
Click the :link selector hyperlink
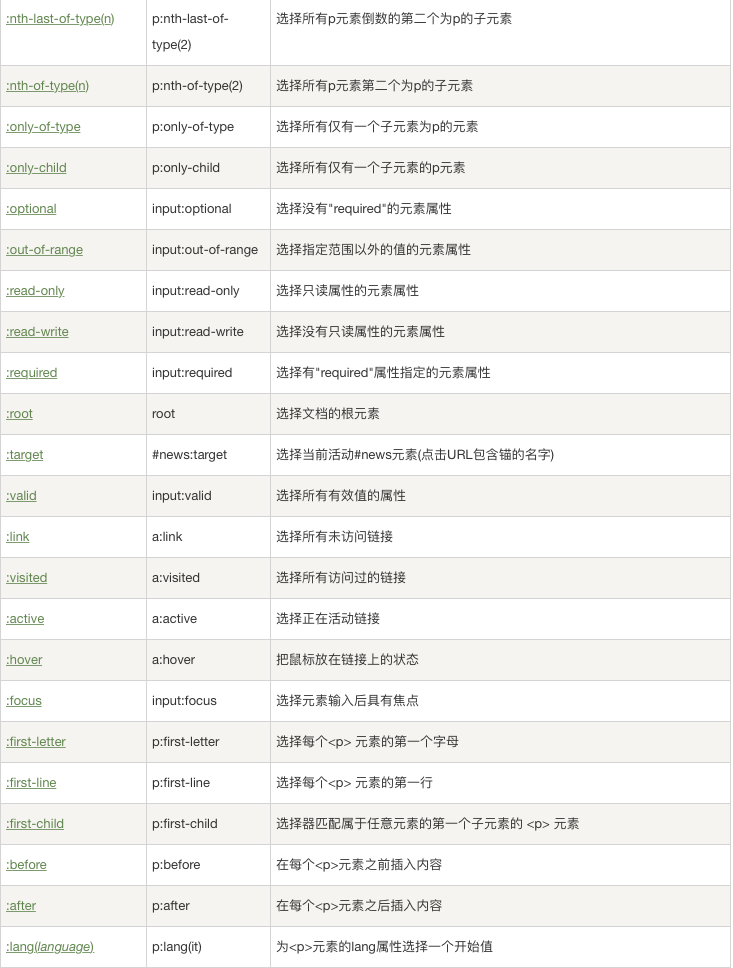[x=18, y=537]
